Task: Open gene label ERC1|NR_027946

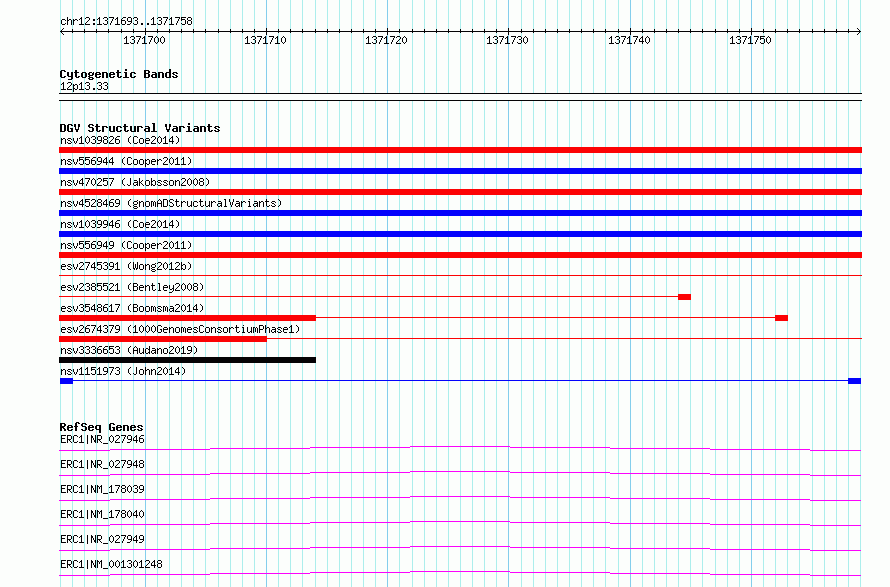Action: pos(102,439)
